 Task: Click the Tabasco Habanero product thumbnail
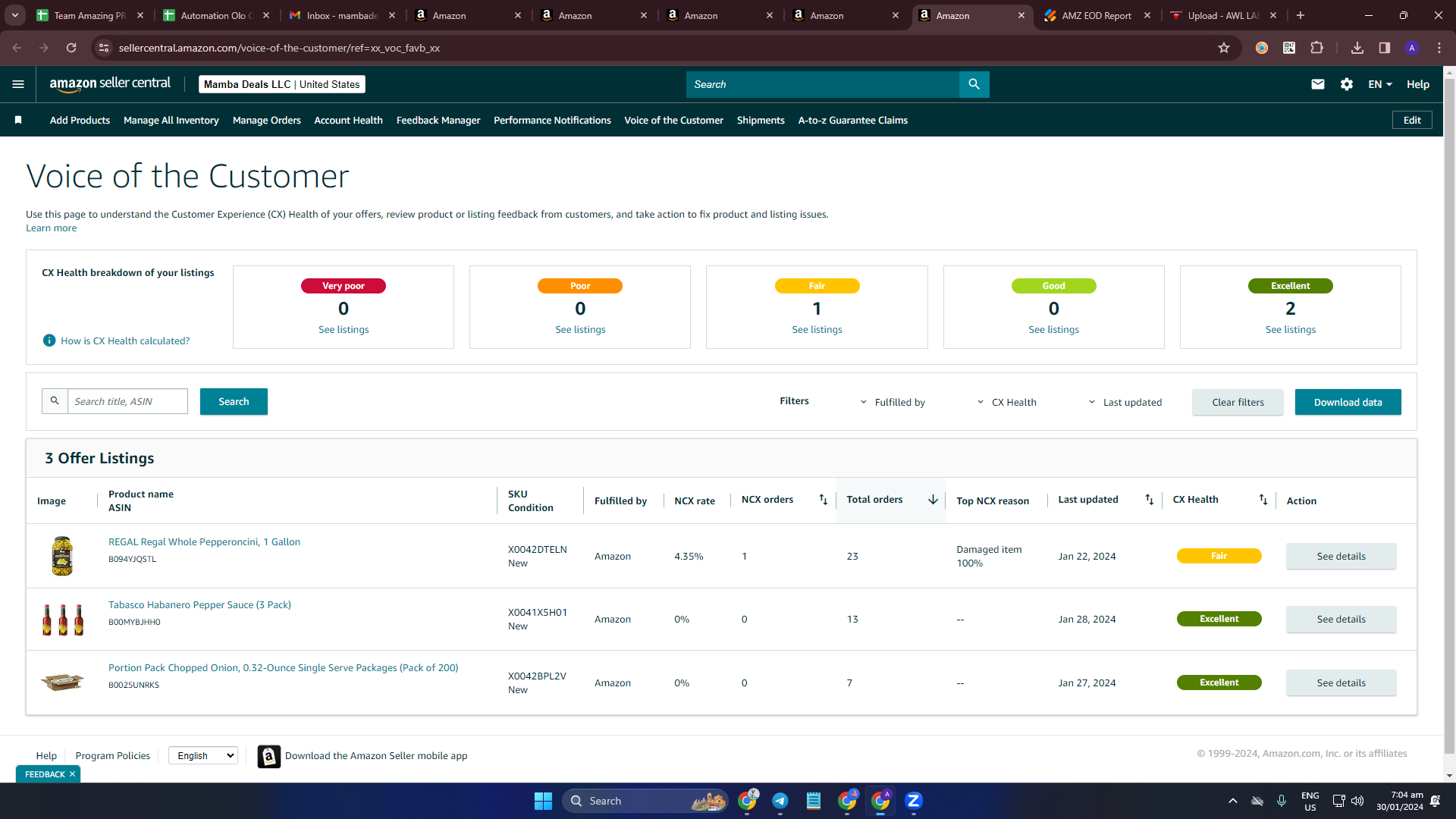(x=63, y=619)
